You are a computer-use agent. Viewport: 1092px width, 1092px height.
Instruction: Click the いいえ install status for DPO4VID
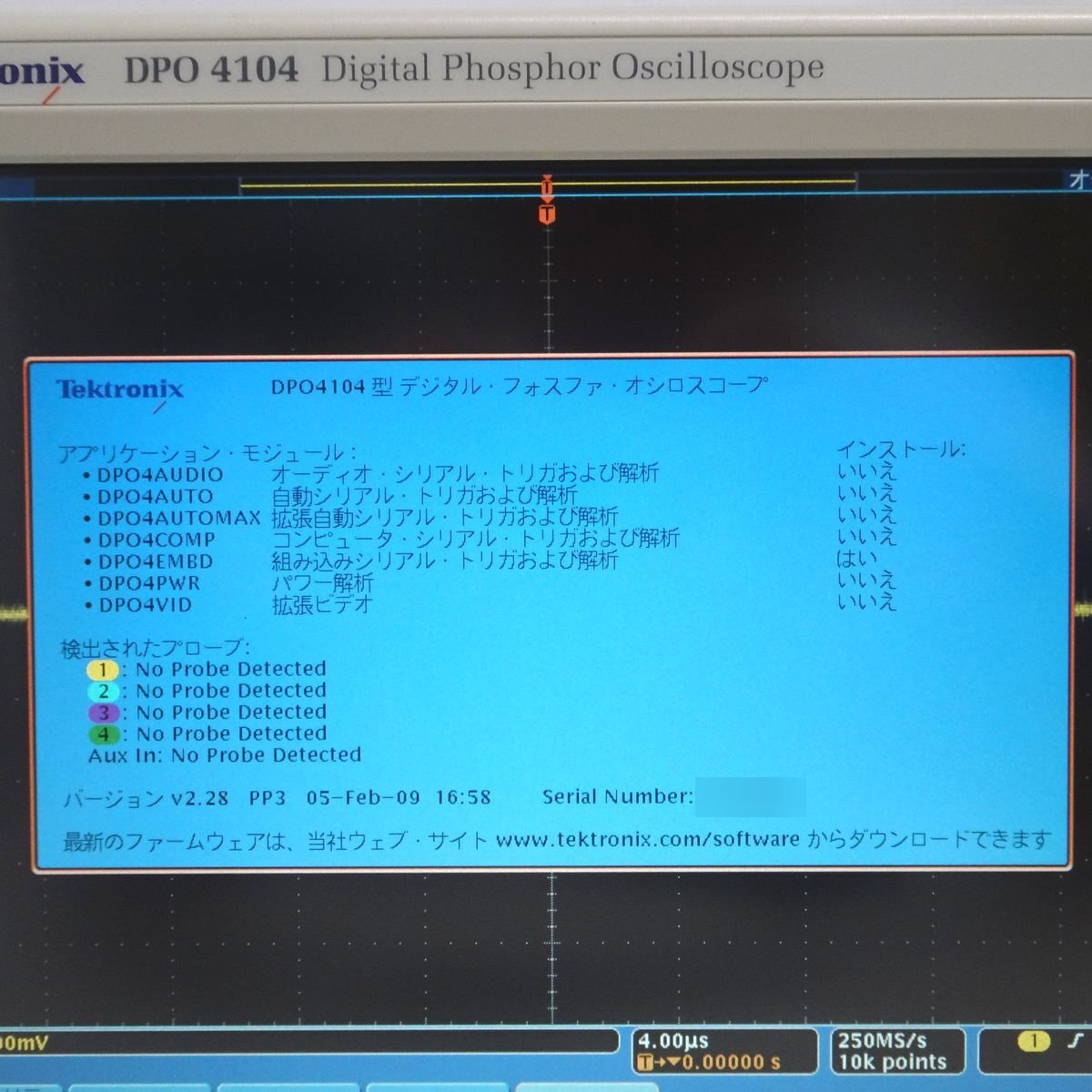(x=867, y=602)
